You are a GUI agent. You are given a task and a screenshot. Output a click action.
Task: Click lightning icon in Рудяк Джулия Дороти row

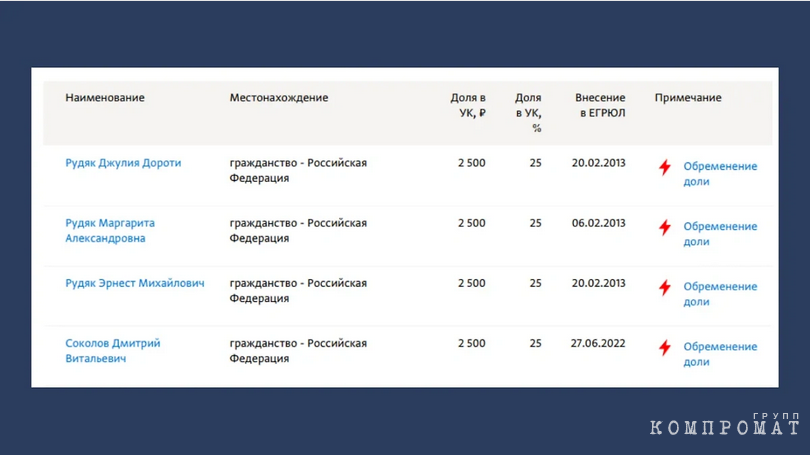[665, 167]
